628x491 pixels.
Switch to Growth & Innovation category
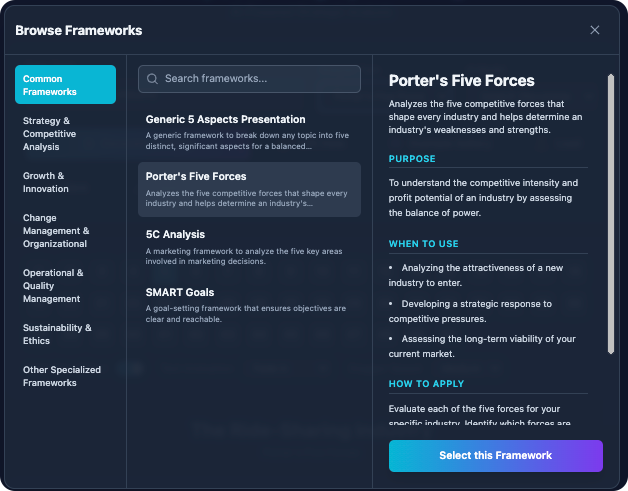[65, 182]
